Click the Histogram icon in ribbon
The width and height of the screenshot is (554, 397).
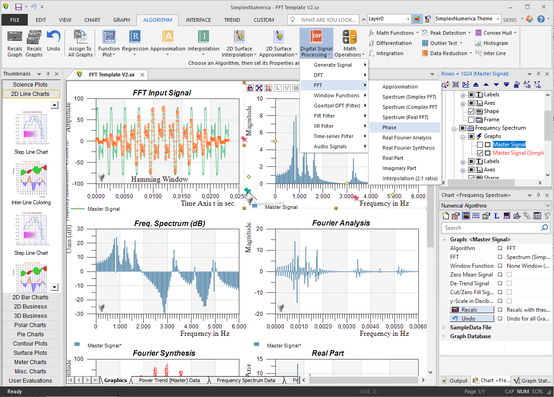(478, 43)
